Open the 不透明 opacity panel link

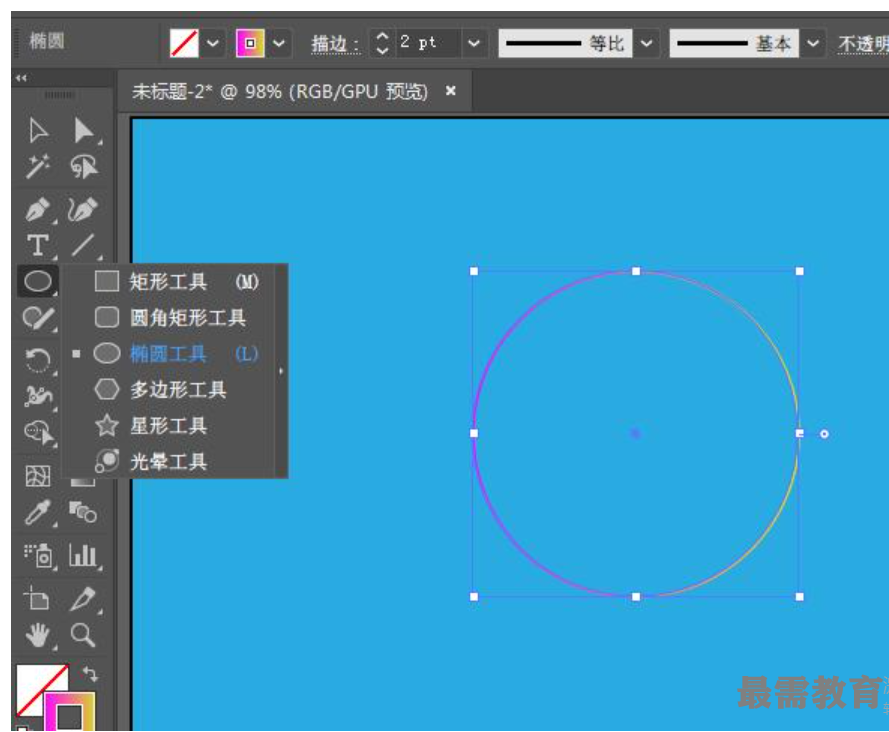(x=863, y=44)
